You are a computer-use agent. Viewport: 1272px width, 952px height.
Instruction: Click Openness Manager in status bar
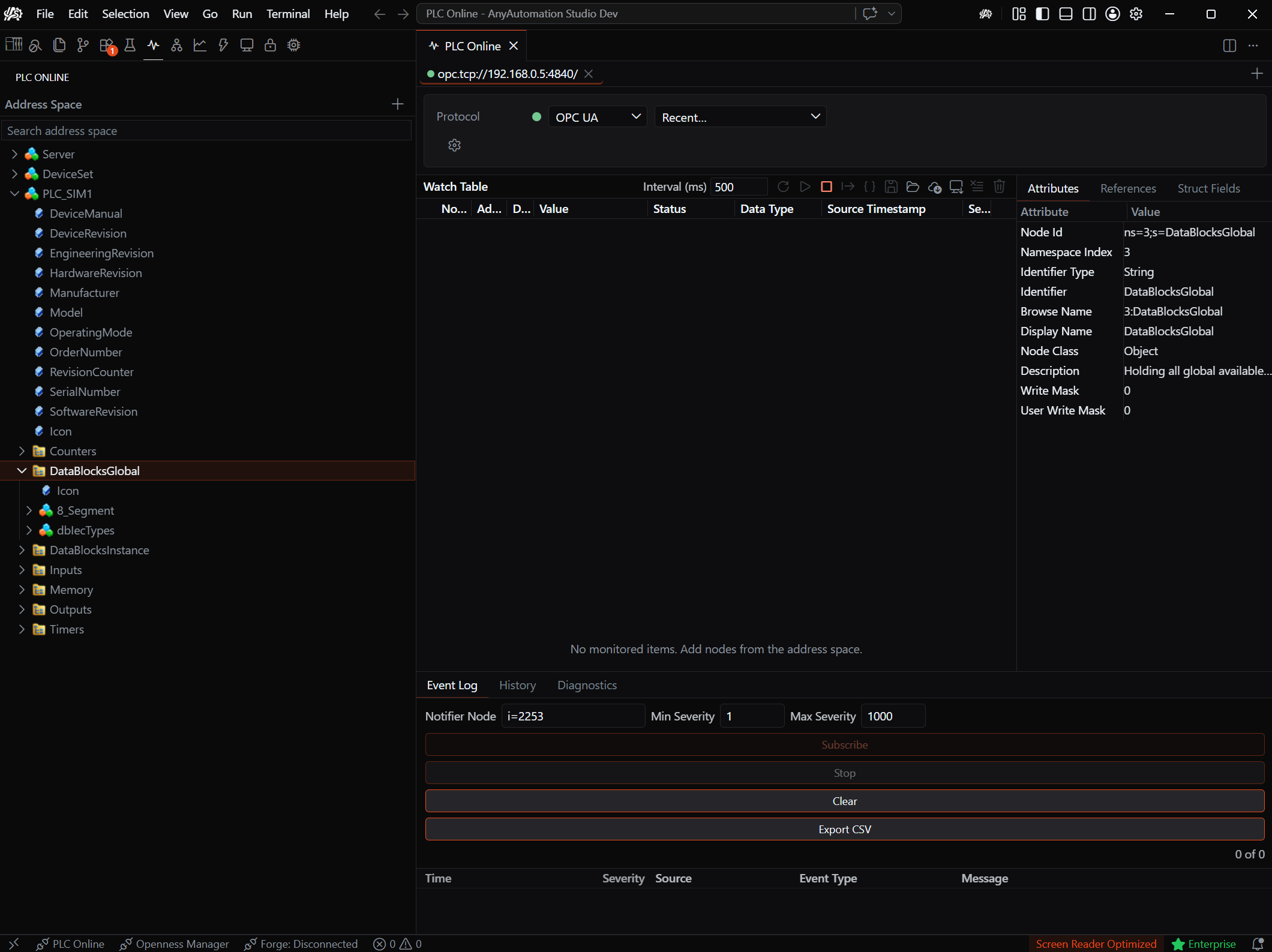pos(174,944)
